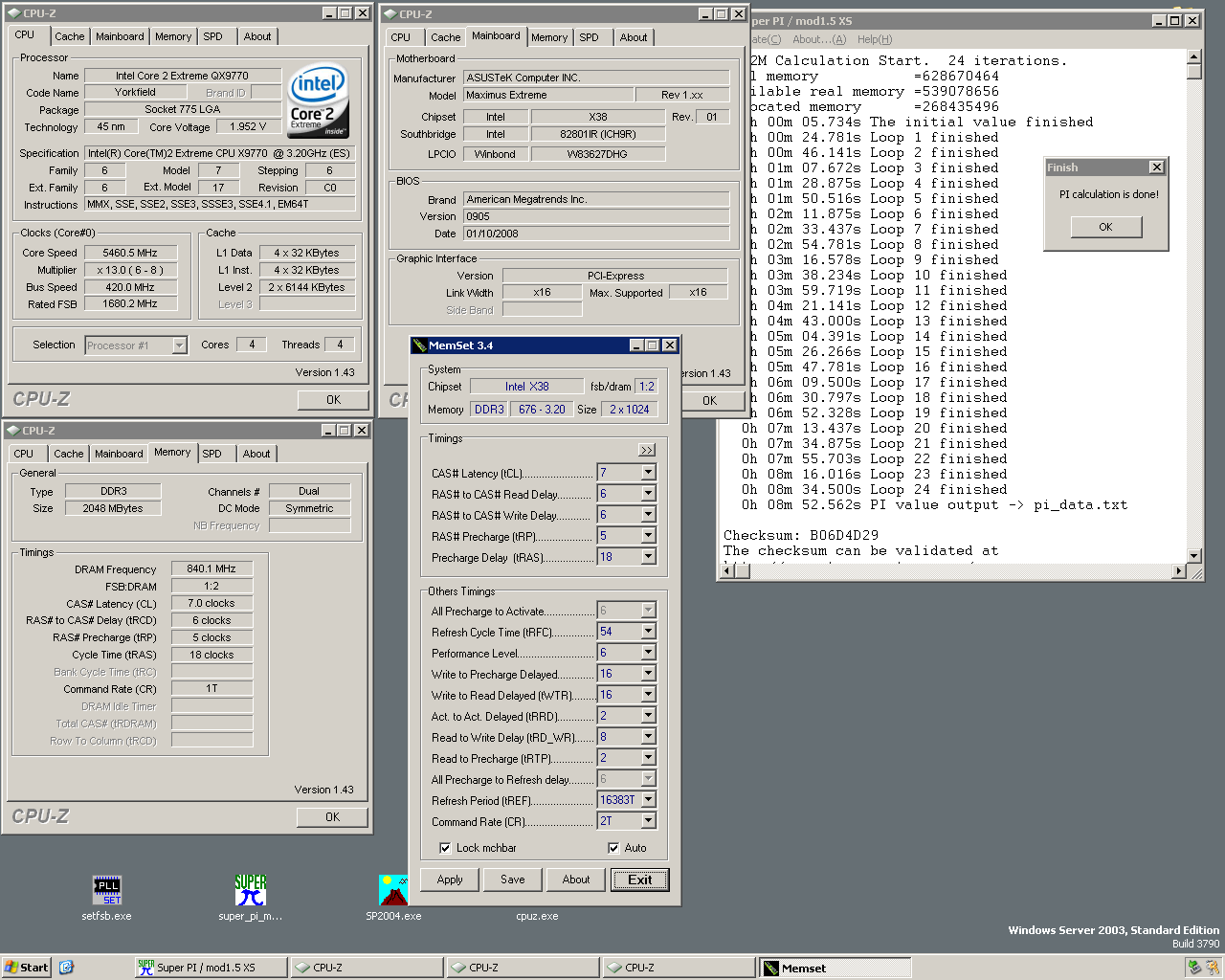This screenshot has height=980, width=1225.
Task: Open the CAS# Latency (tCL) dropdown
Action: (648, 473)
